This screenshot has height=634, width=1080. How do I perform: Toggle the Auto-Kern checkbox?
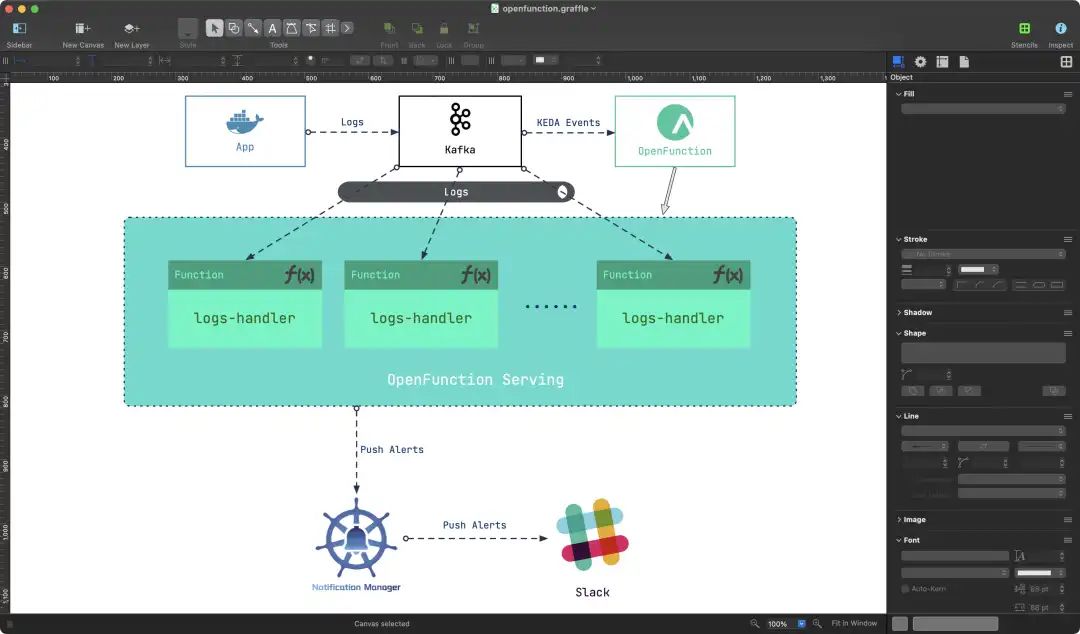tap(905, 589)
